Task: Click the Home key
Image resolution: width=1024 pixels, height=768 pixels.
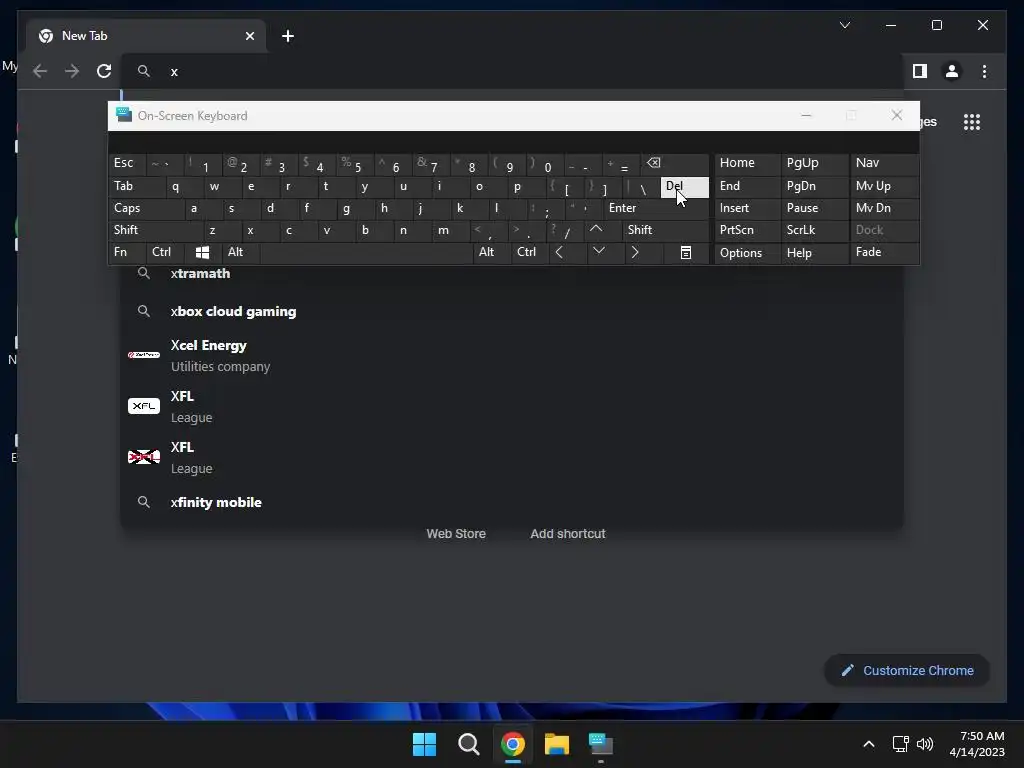Action: [x=747, y=163]
